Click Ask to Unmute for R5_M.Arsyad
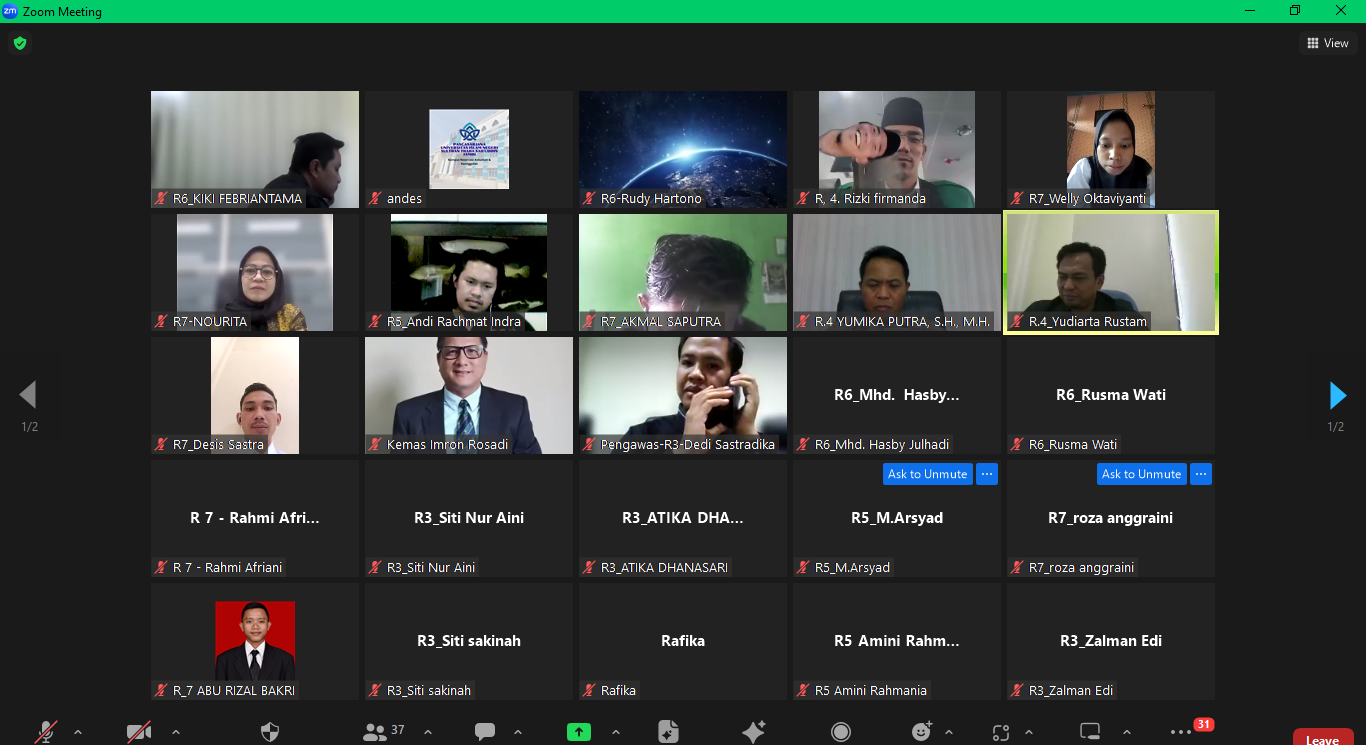Viewport: 1366px width, 745px height. pos(927,474)
